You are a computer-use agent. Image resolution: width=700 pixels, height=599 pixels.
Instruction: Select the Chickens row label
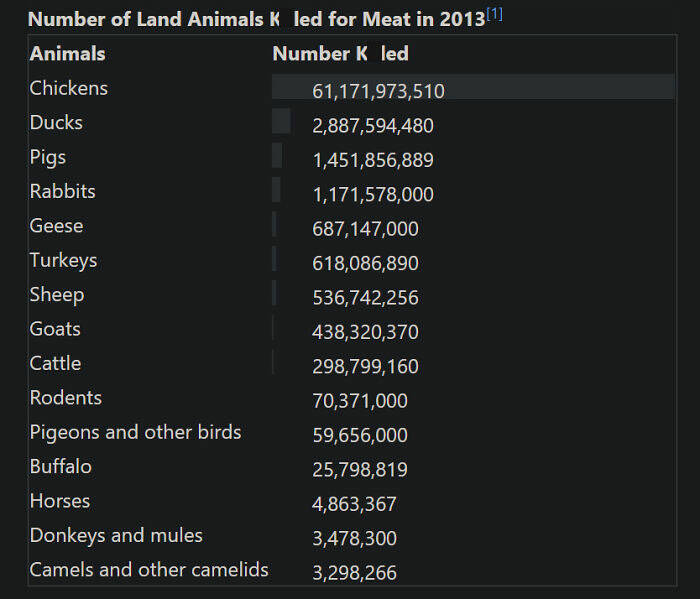coord(69,88)
